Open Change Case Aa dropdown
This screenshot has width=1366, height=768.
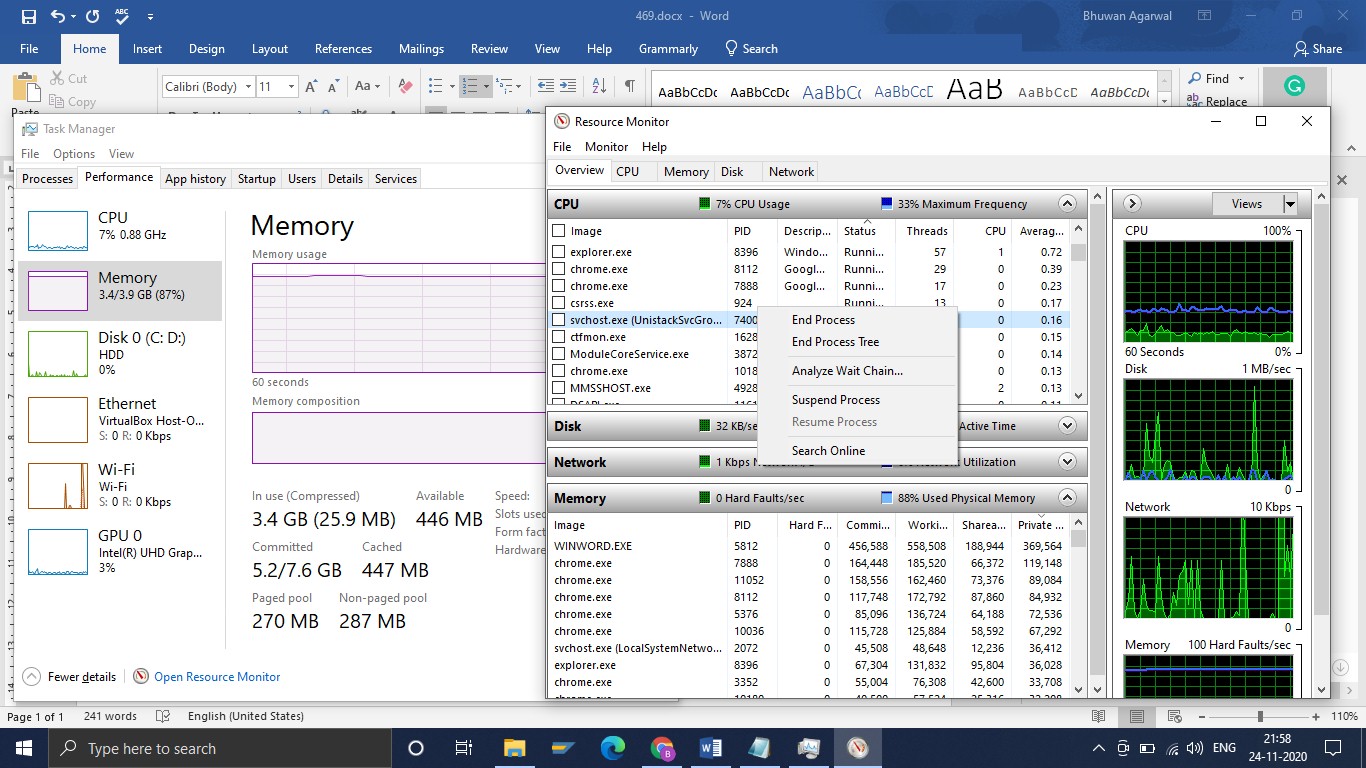367,87
